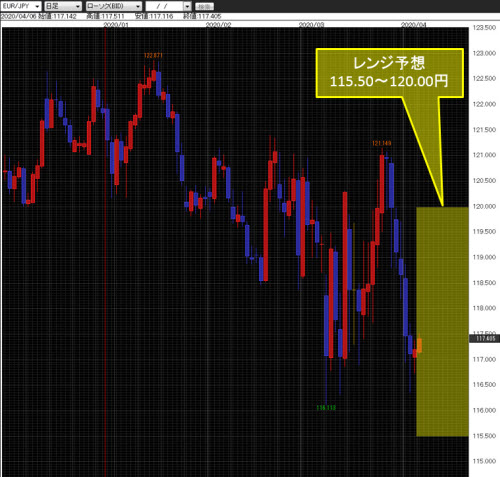
Task: Click the current price tag 117.405 on axis
Action: (484, 339)
